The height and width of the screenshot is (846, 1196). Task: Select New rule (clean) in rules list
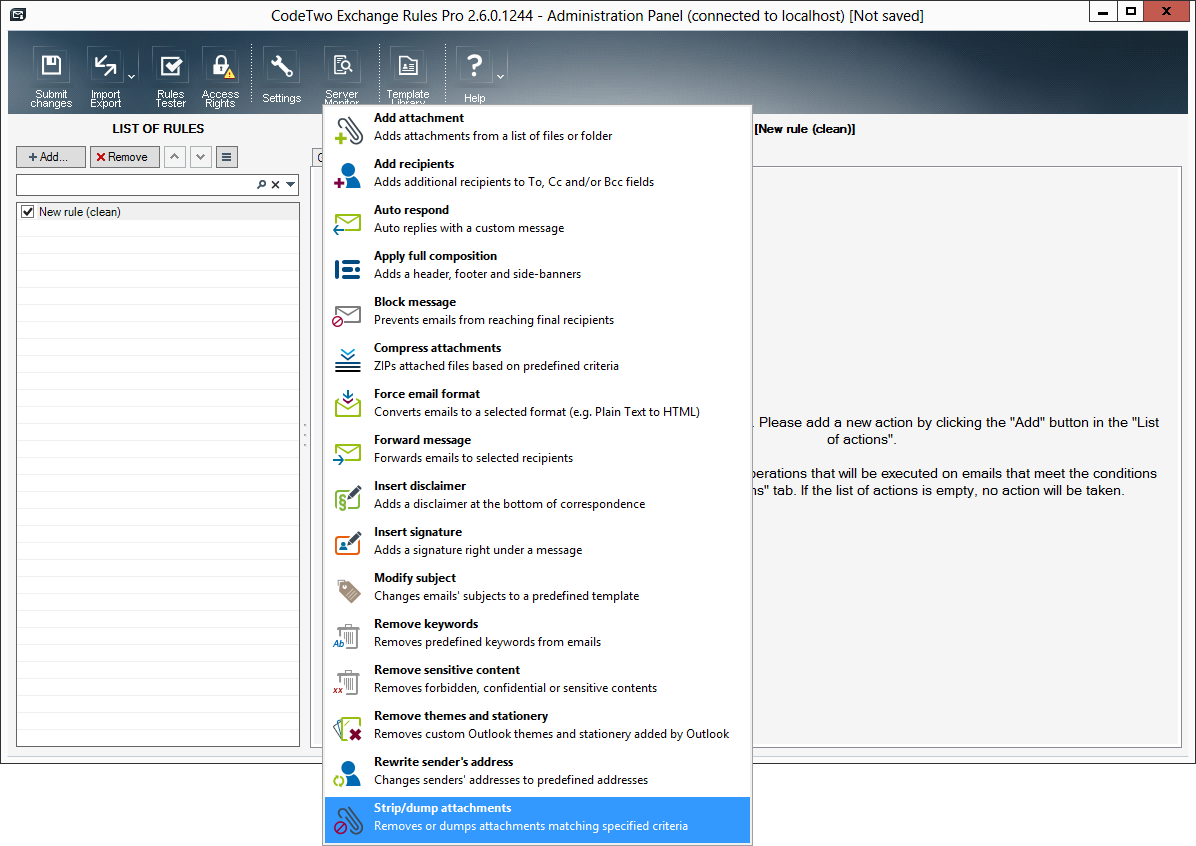[x=80, y=212]
